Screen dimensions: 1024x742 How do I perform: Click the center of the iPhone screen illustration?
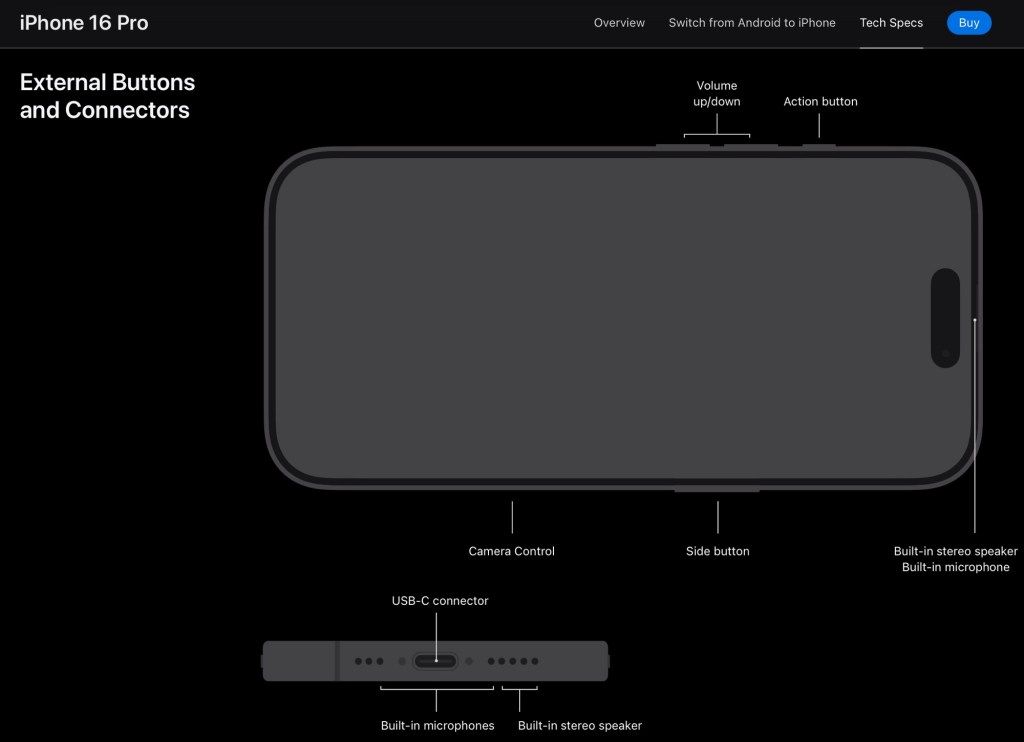(x=622, y=317)
